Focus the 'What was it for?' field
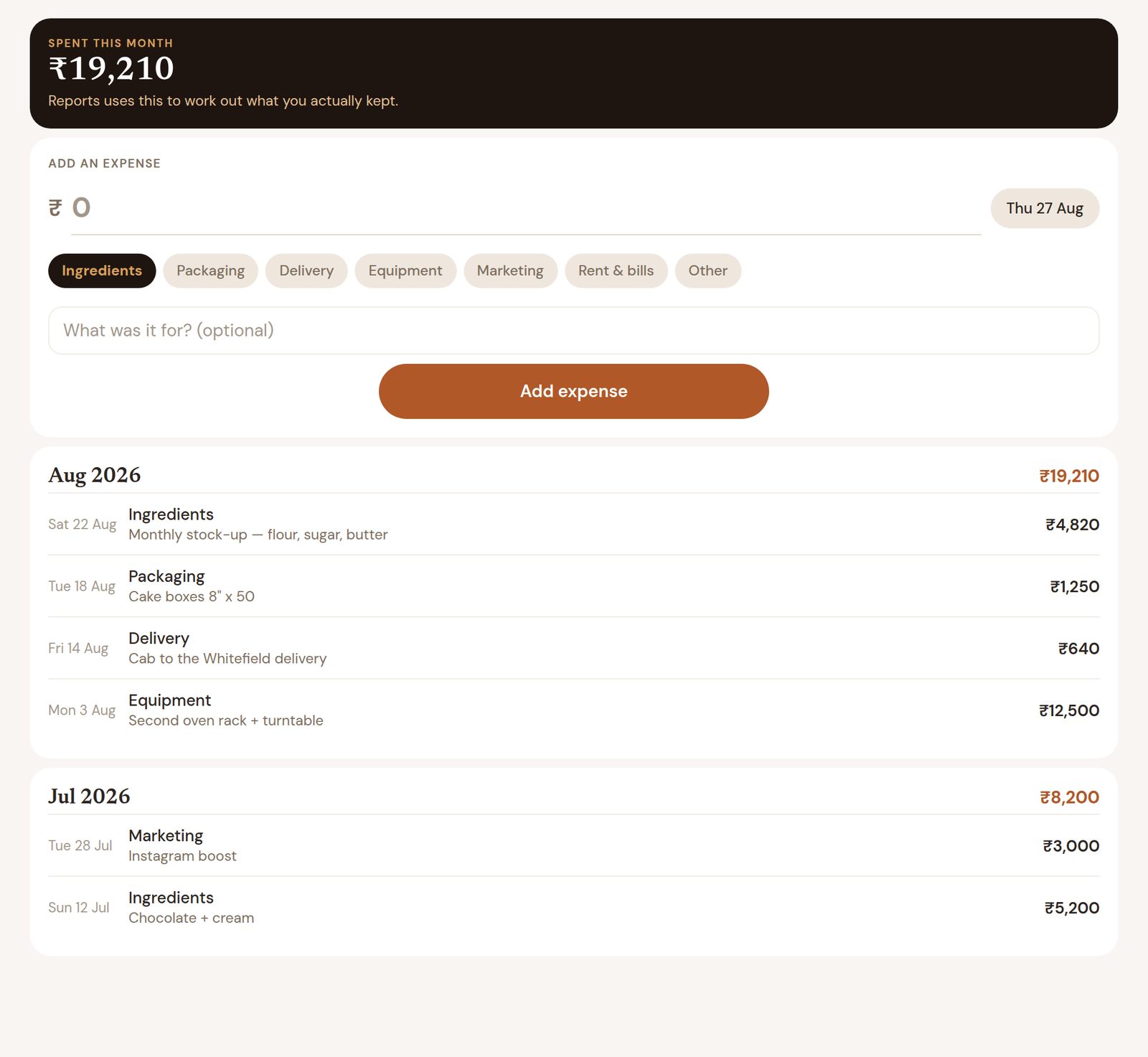 pos(573,330)
